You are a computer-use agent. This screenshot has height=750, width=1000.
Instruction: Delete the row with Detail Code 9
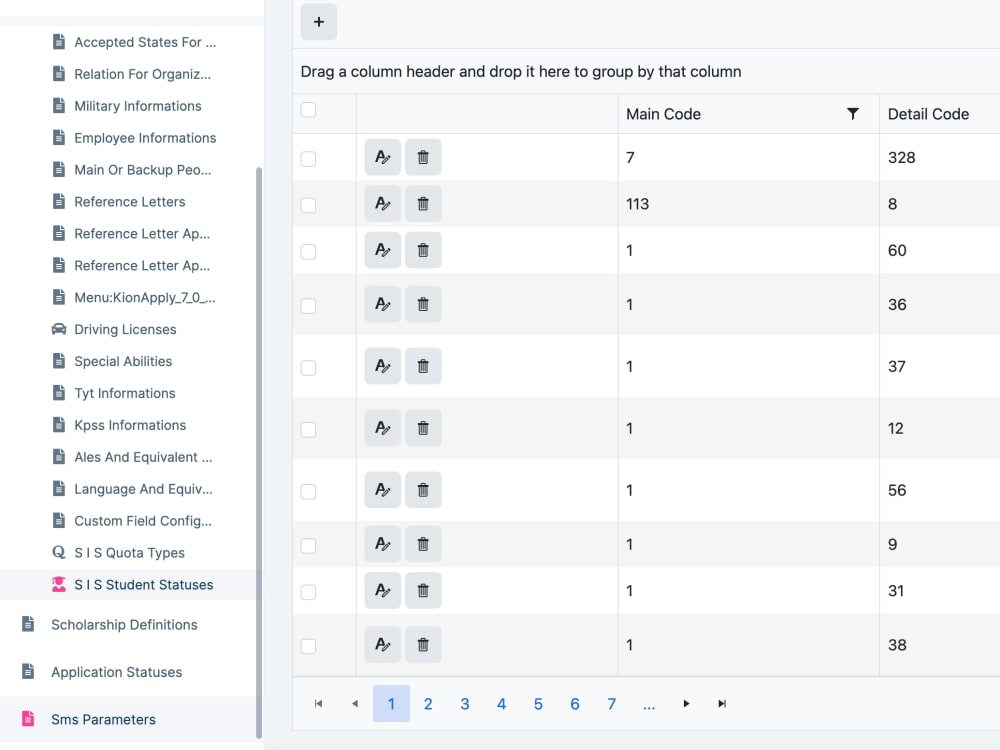click(x=423, y=545)
